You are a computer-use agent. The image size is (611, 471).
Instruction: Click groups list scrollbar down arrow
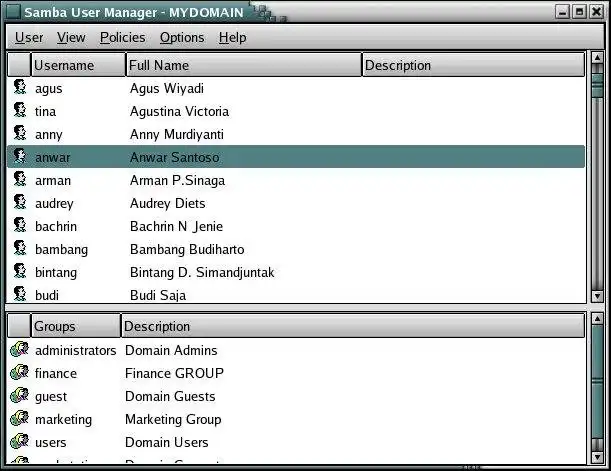597,457
